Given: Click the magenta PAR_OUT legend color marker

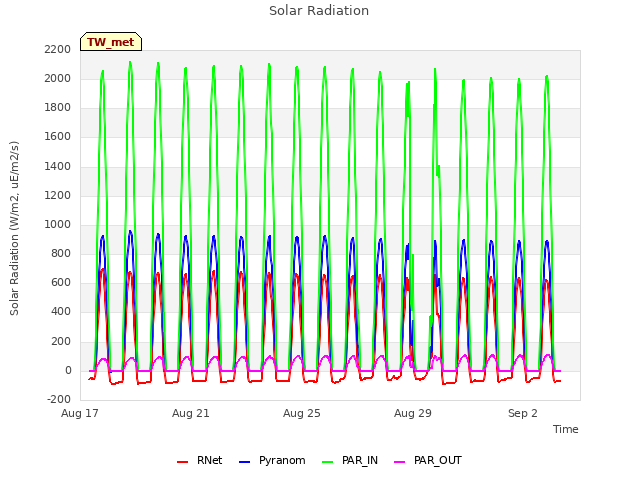Looking at the screenshot, I should (400, 462).
